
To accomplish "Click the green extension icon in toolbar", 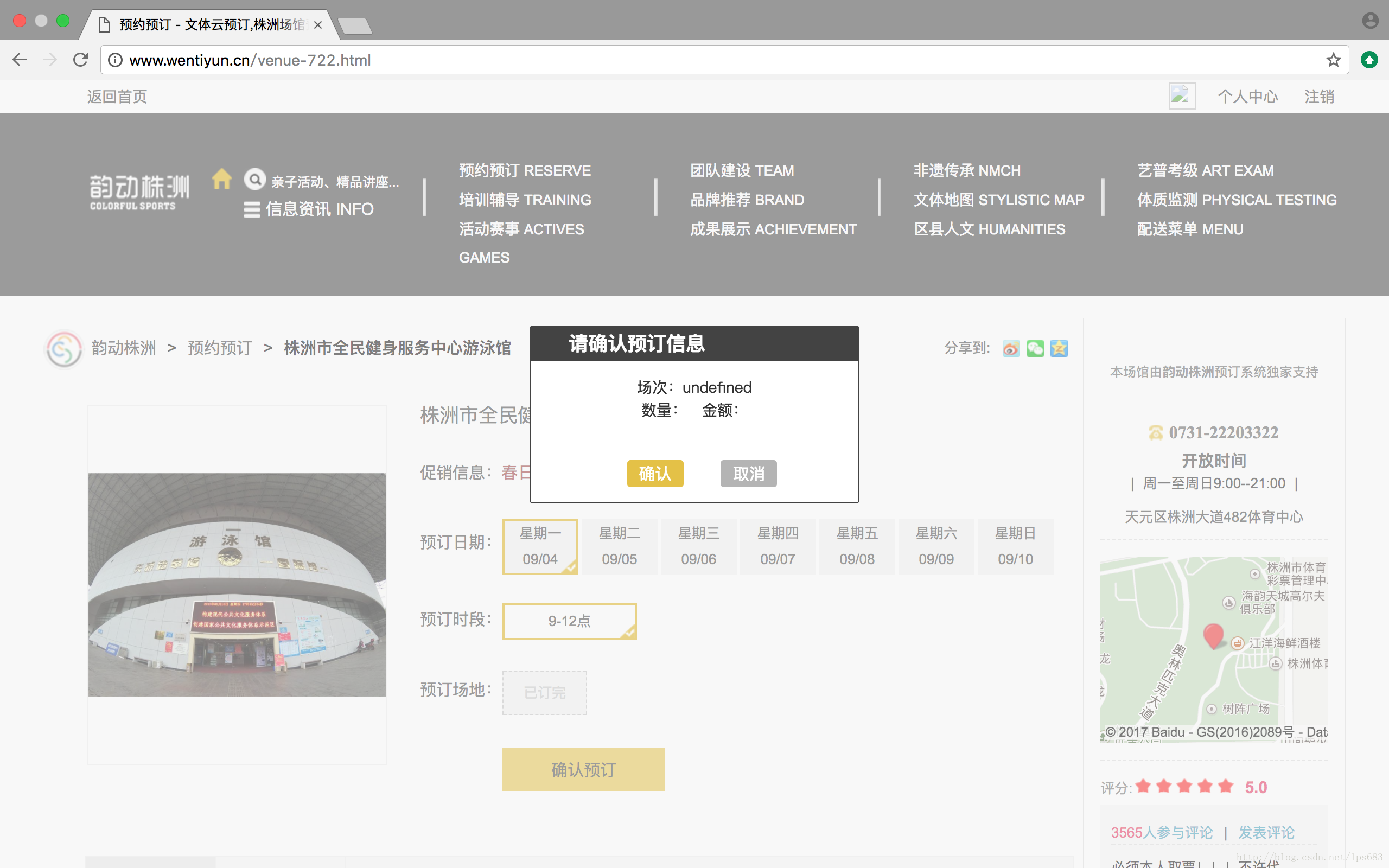I will [x=1369, y=60].
